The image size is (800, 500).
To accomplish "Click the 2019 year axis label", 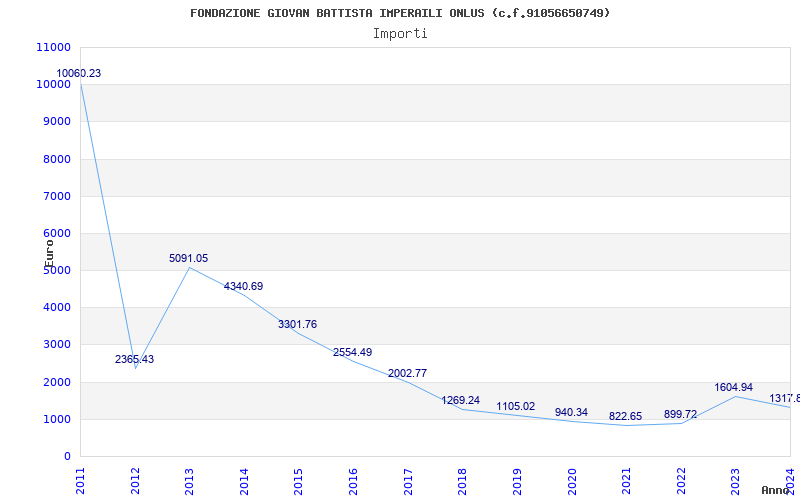I will click(x=517, y=482).
